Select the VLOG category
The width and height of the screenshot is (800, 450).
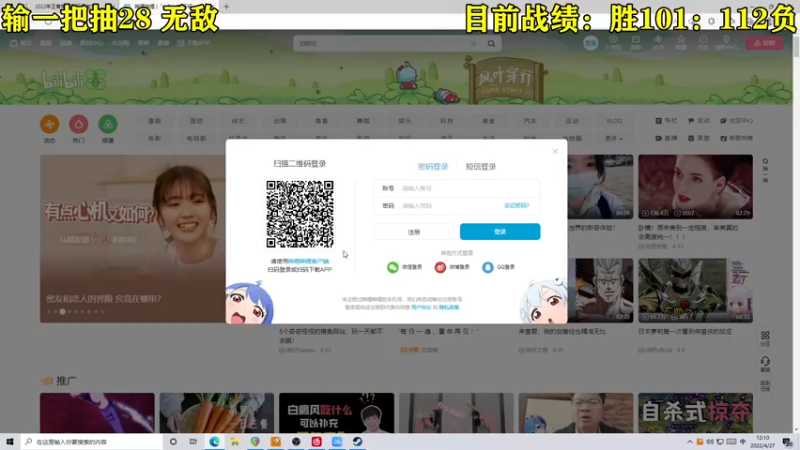[x=614, y=121]
